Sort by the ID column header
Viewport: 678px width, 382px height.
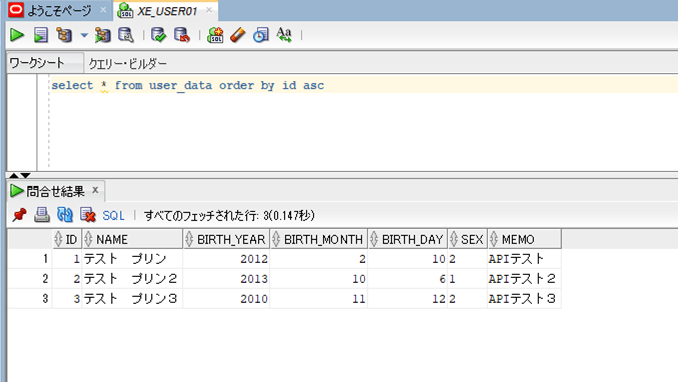[67, 239]
